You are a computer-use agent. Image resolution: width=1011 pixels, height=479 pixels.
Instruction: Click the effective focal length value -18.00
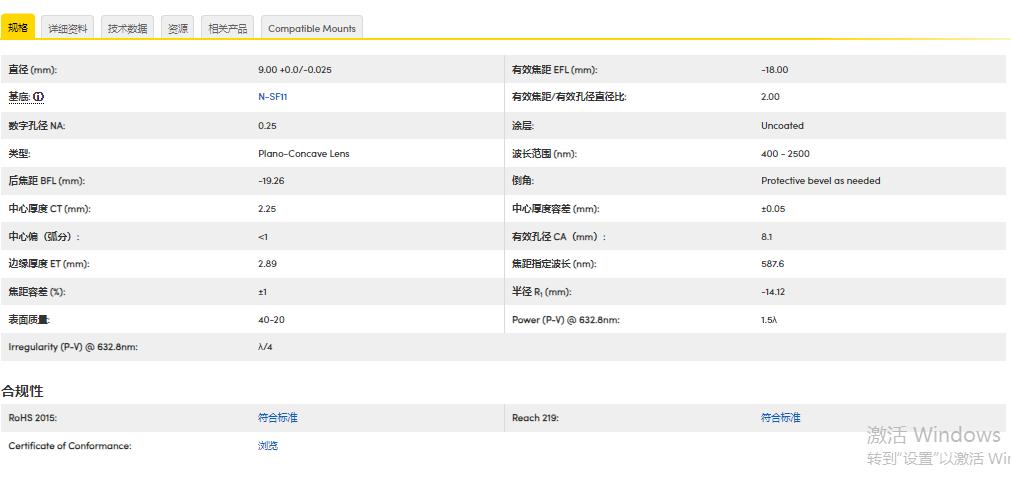(x=774, y=70)
